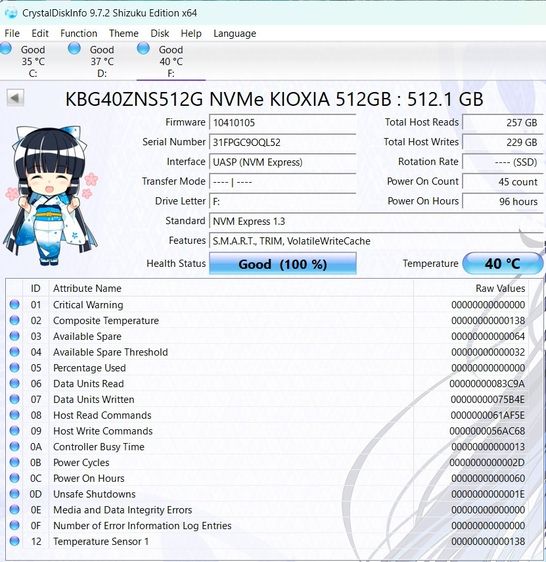Select the Critical Warning attribute name
This screenshot has height=562, width=546.
click(x=88, y=305)
